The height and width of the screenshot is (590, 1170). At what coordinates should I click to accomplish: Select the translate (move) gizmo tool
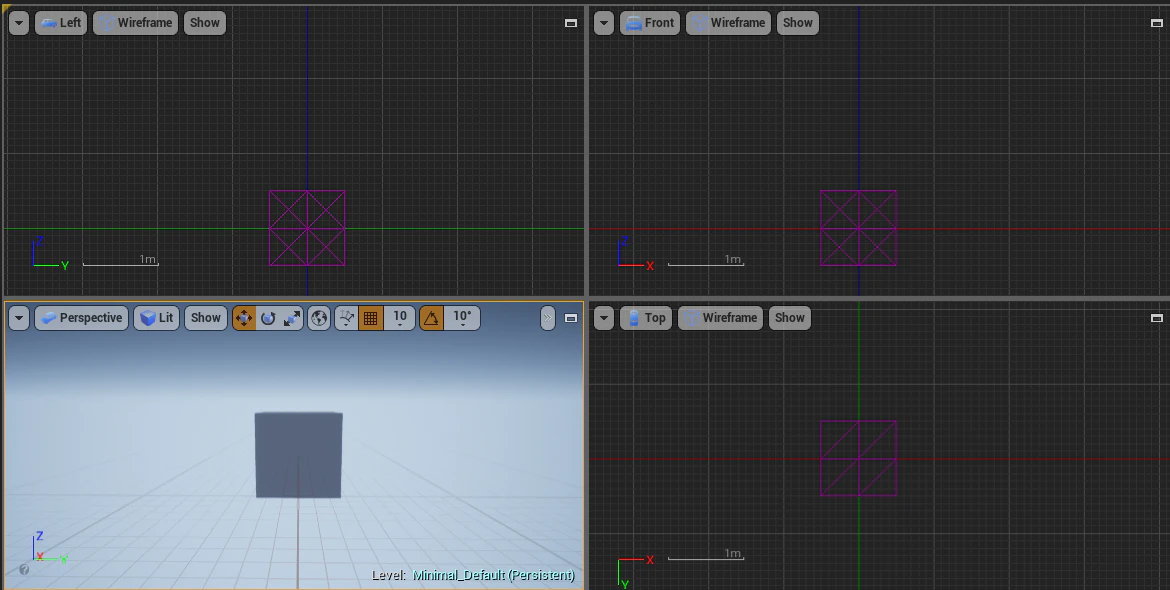244,318
